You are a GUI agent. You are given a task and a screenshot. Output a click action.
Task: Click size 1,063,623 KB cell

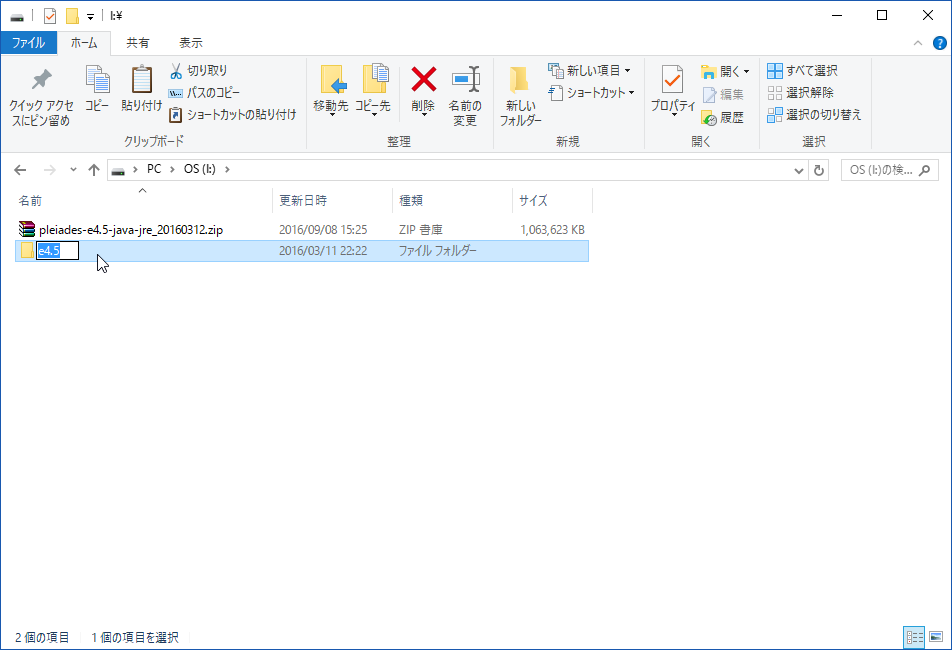[x=552, y=230]
